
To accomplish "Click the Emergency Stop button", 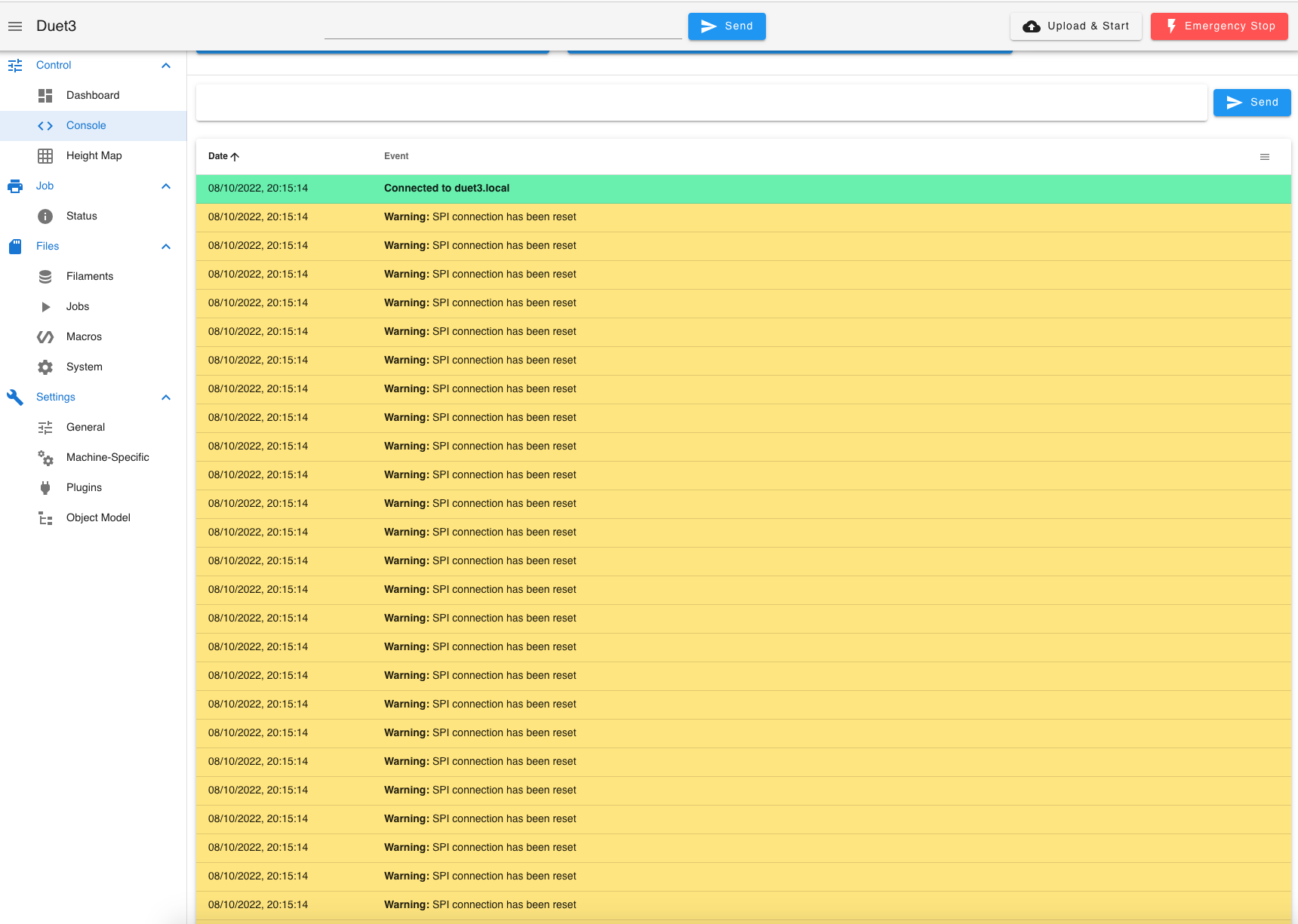I will click(x=1220, y=26).
